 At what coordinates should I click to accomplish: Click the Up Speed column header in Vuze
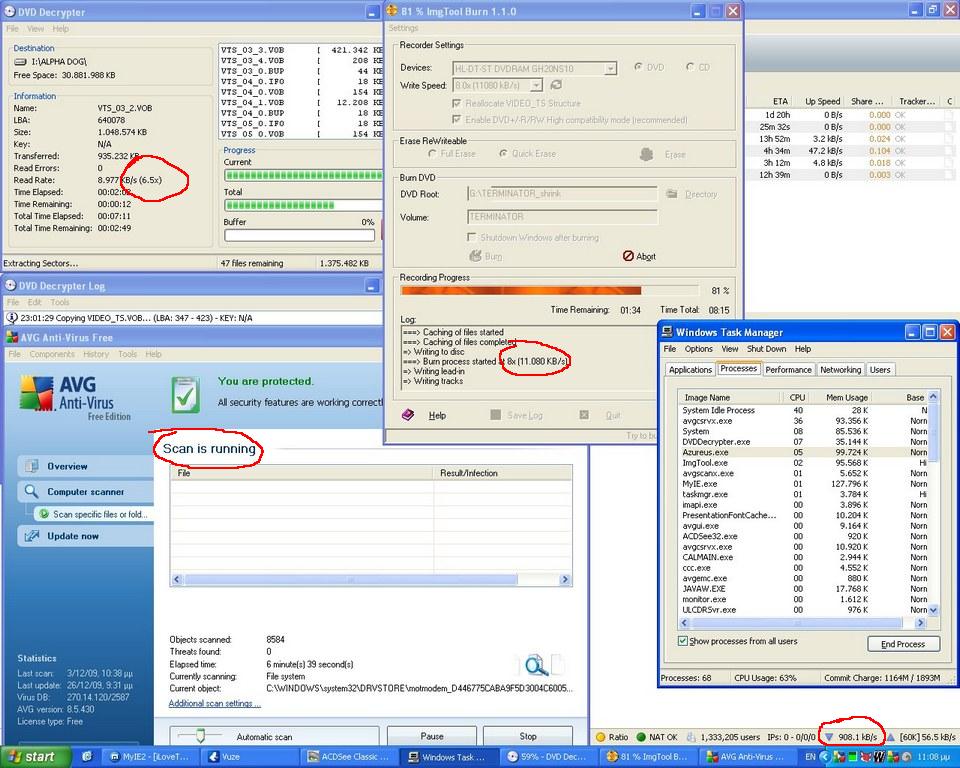point(822,101)
